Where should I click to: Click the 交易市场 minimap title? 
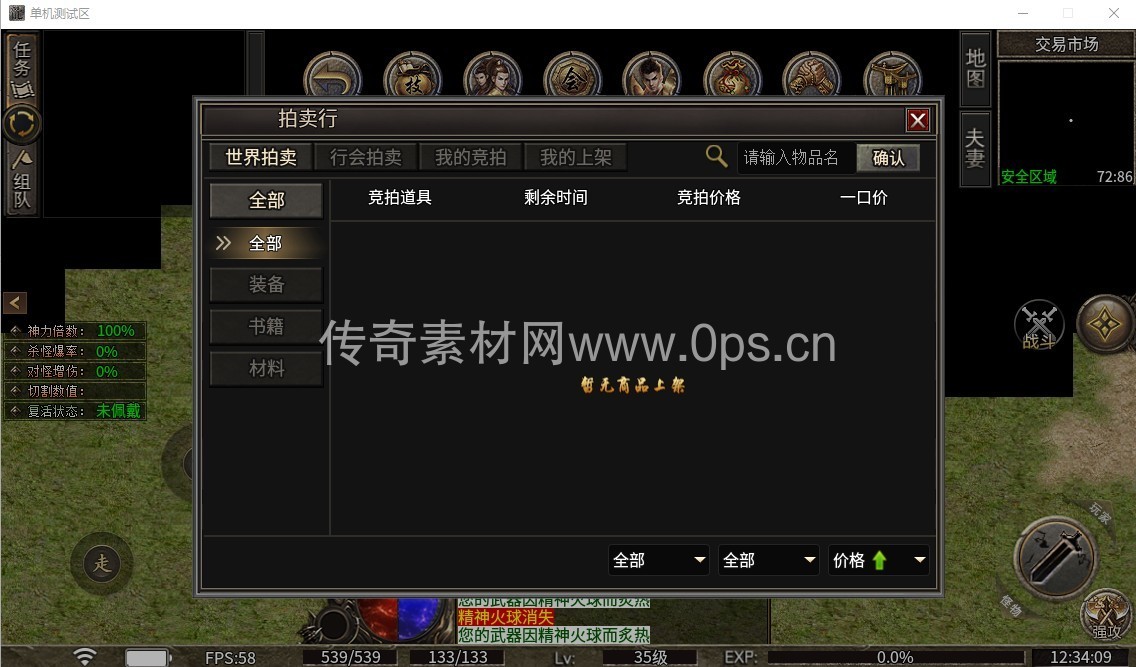click(x=1066, y=44)
